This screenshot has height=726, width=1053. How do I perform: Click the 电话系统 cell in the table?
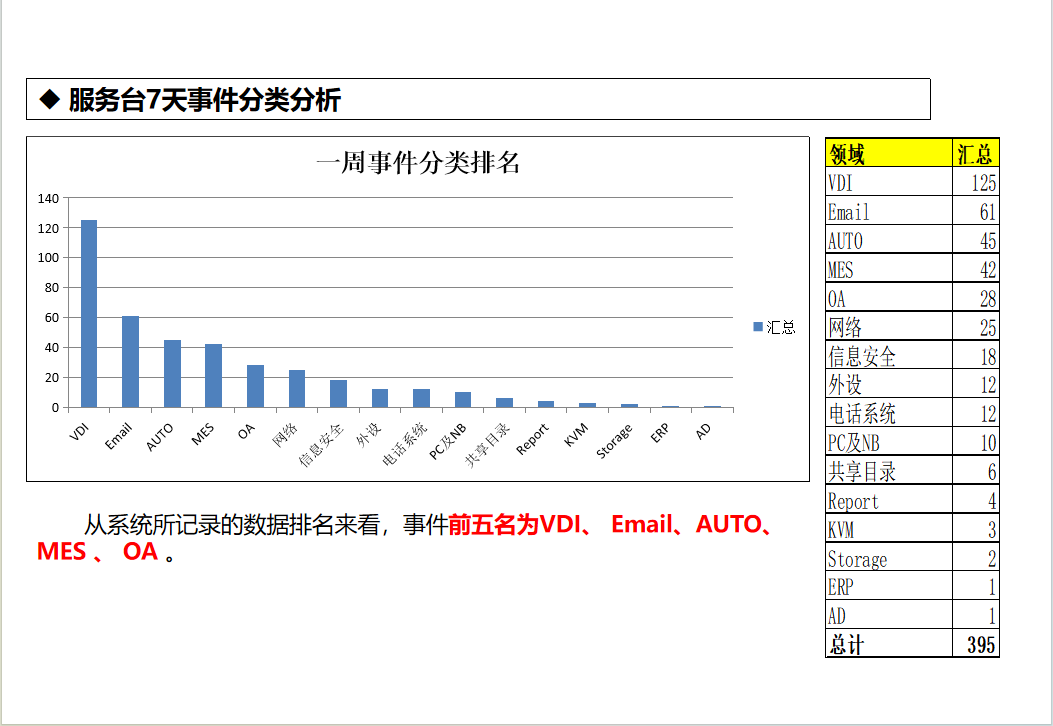coord(887,414)
